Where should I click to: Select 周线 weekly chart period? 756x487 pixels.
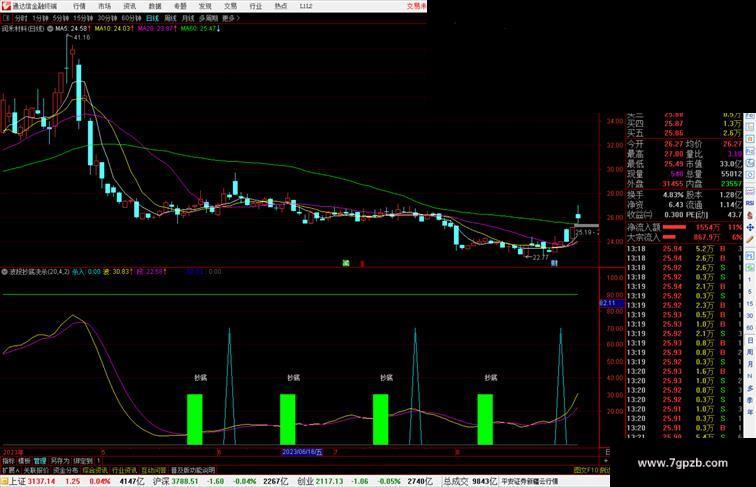coord(170,18)
